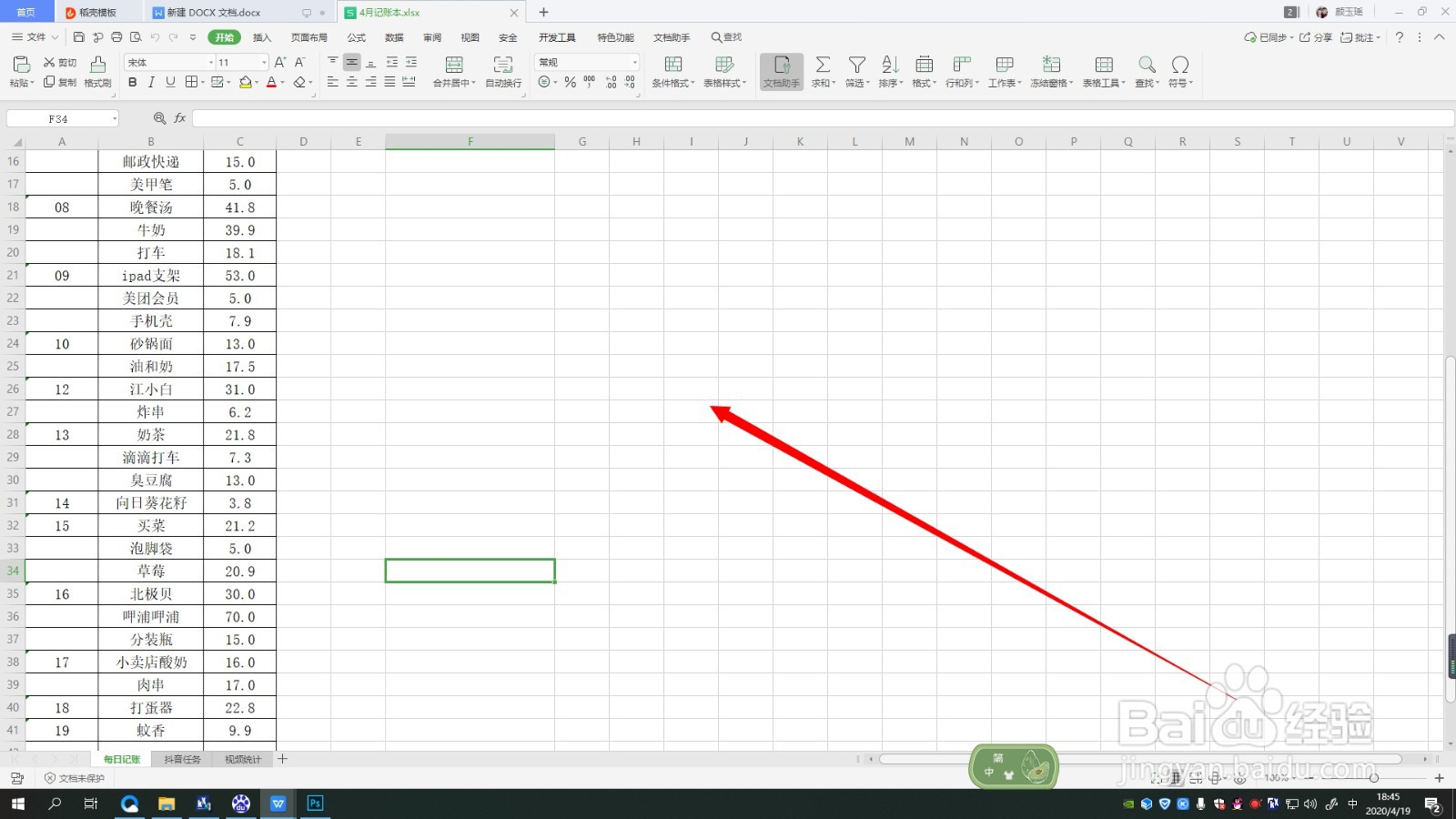Increase font size with the larger A icon
1456x819 pixels.
[280, 62]
